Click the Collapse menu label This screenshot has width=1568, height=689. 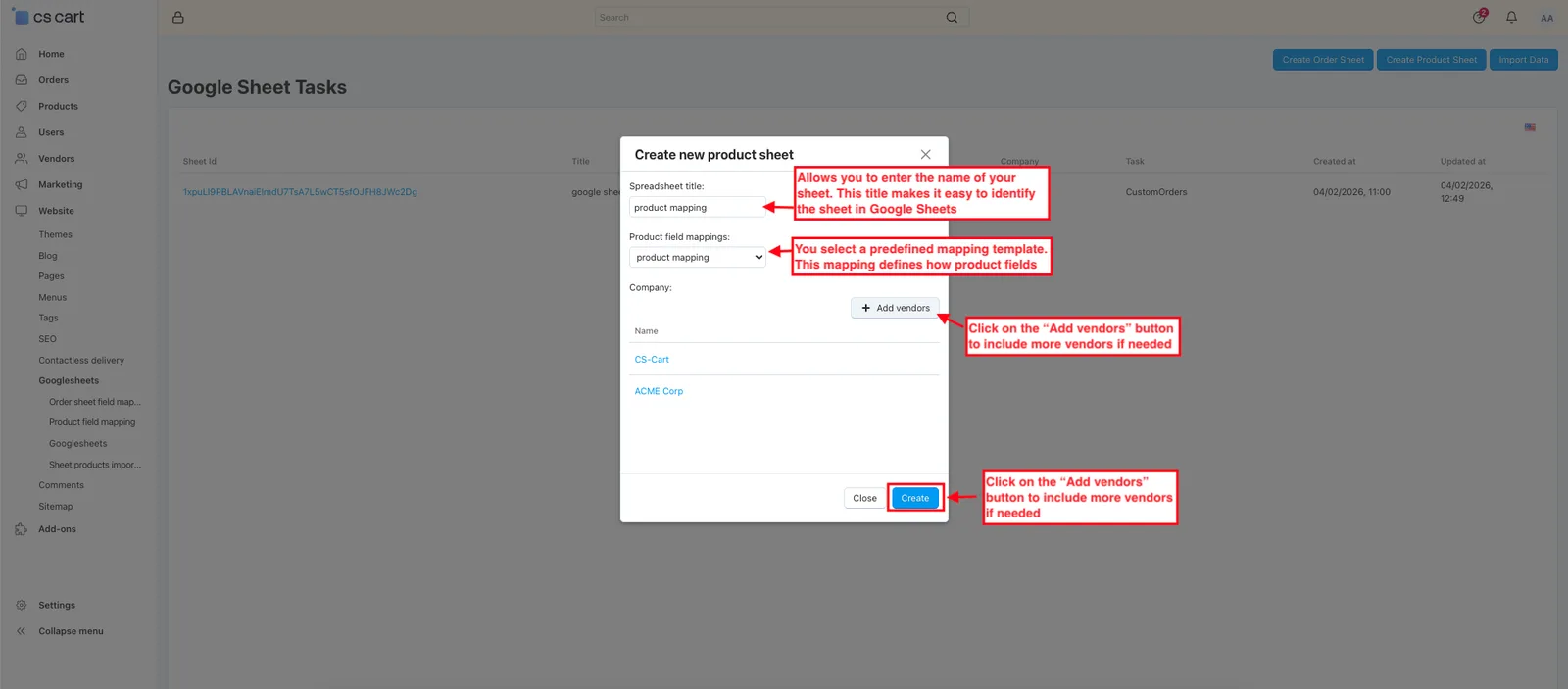[x=71, y=631]
